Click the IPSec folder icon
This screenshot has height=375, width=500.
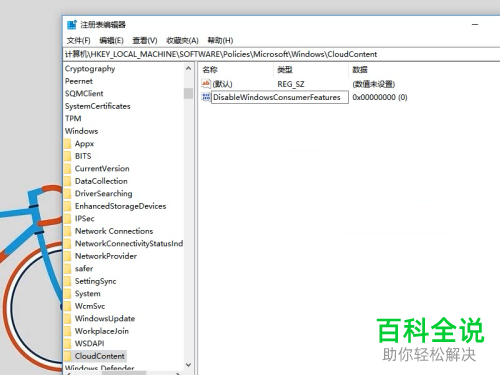point(68,219)
